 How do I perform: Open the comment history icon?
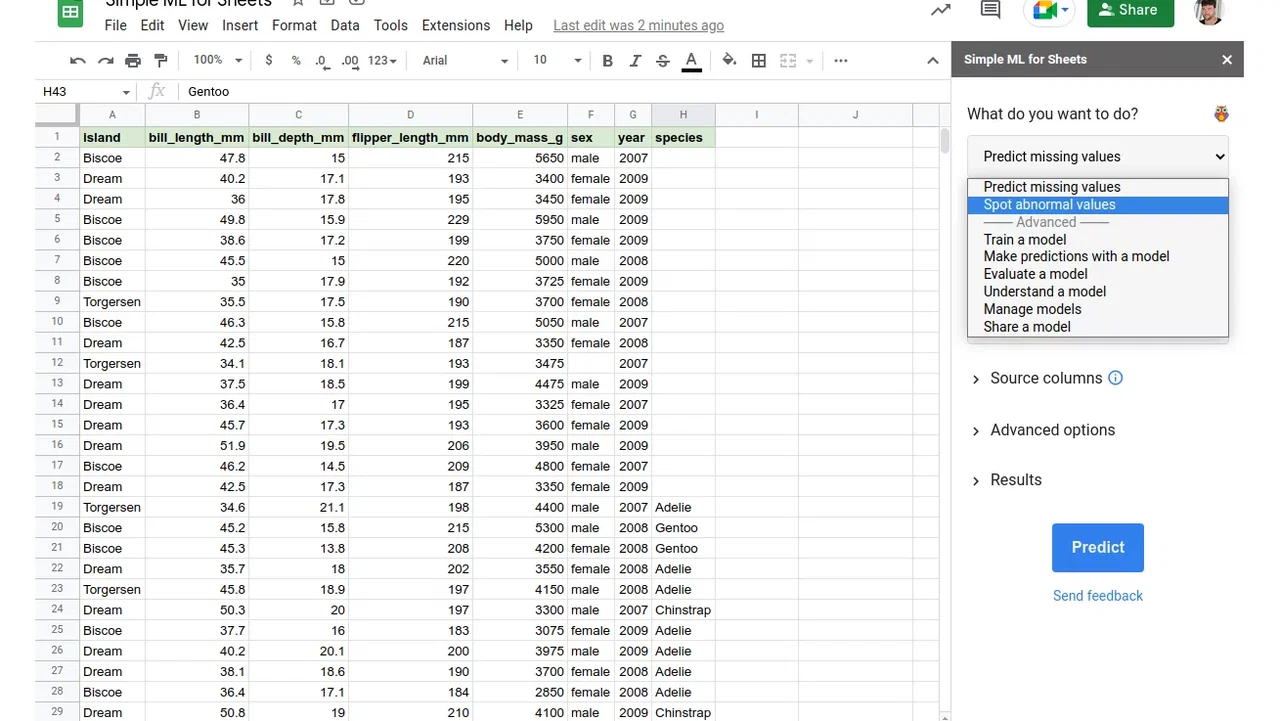tap(990, 10)
